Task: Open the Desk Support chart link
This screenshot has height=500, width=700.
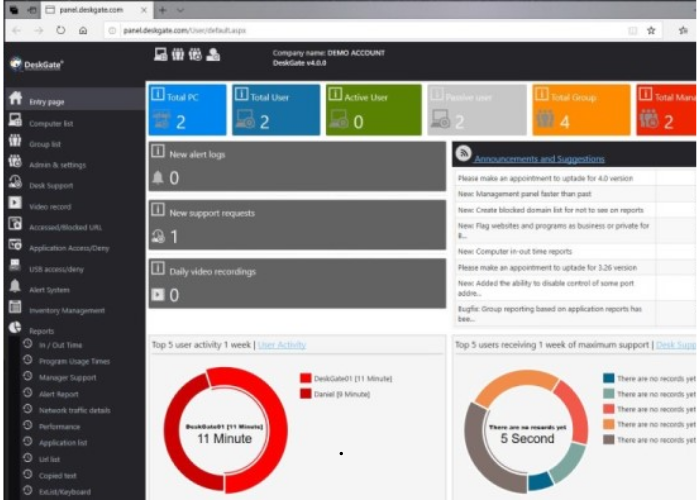Action: pyautogui.click(x=676, y=345)
